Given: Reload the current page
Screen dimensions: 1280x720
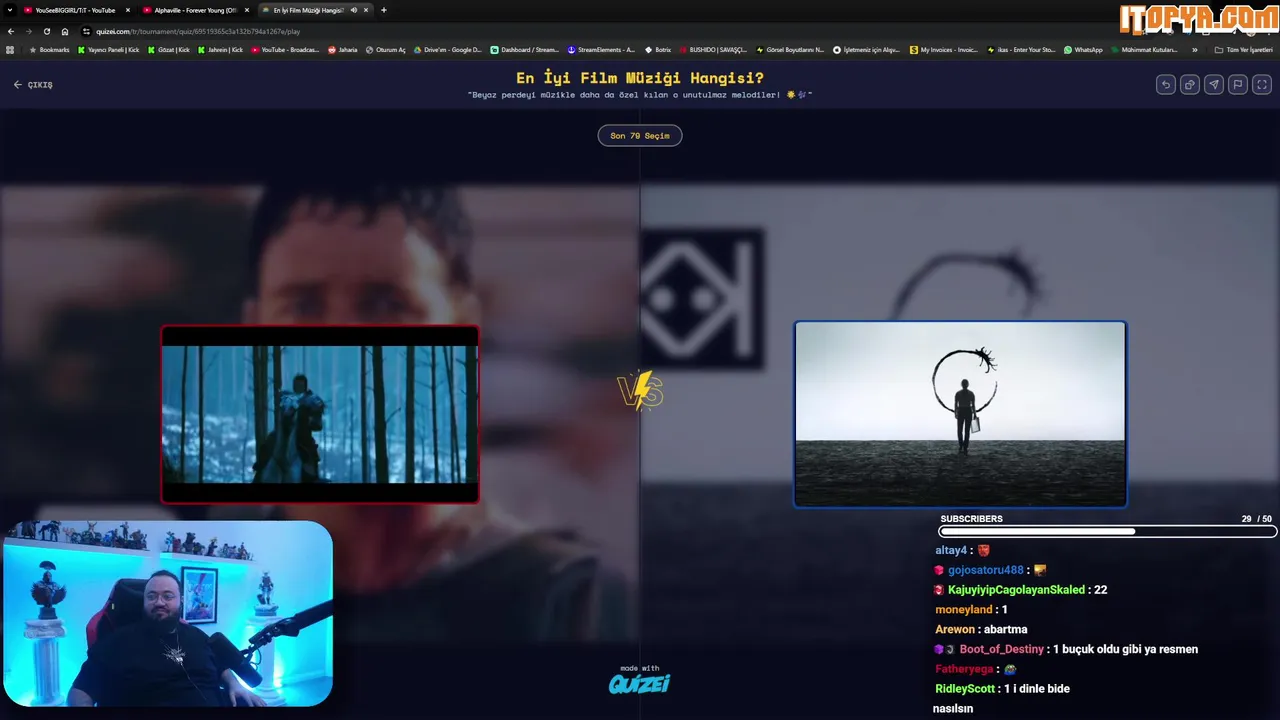Looking at the screenshot, I should tap(46, 31).
